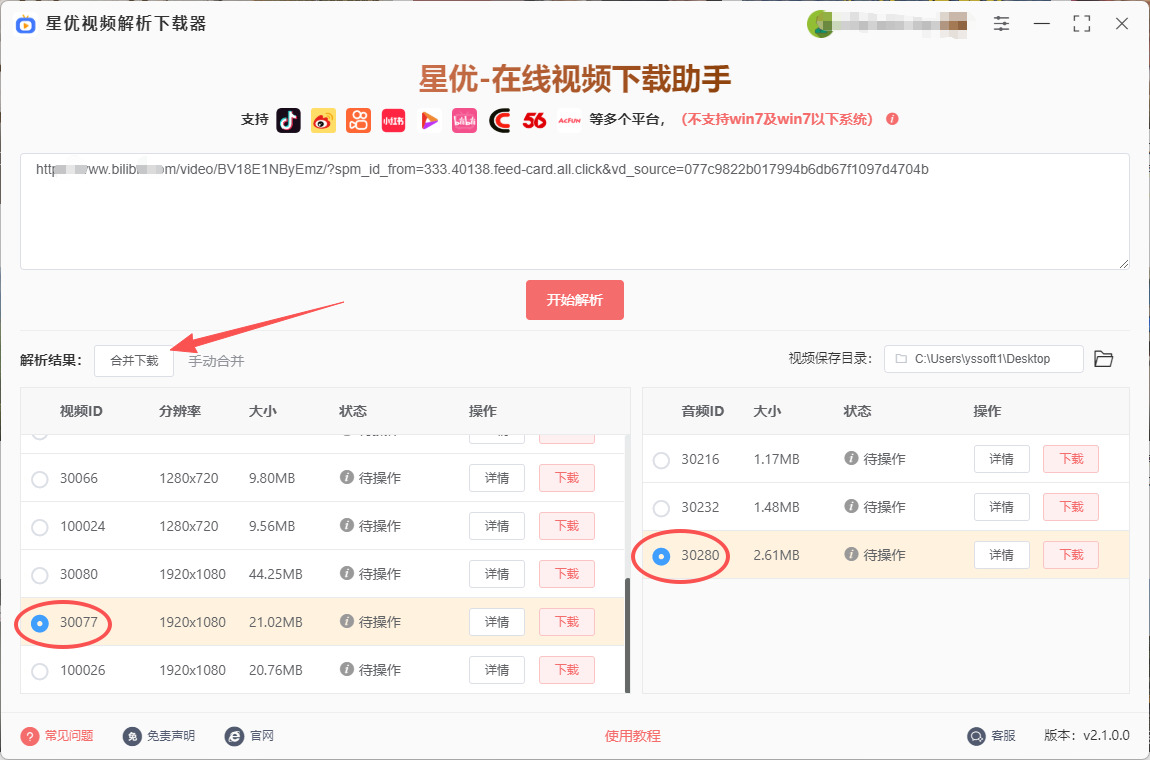The image size is (1150, 760).
Task: Open 详情 for audio 30216
Action: point(1002,459)
